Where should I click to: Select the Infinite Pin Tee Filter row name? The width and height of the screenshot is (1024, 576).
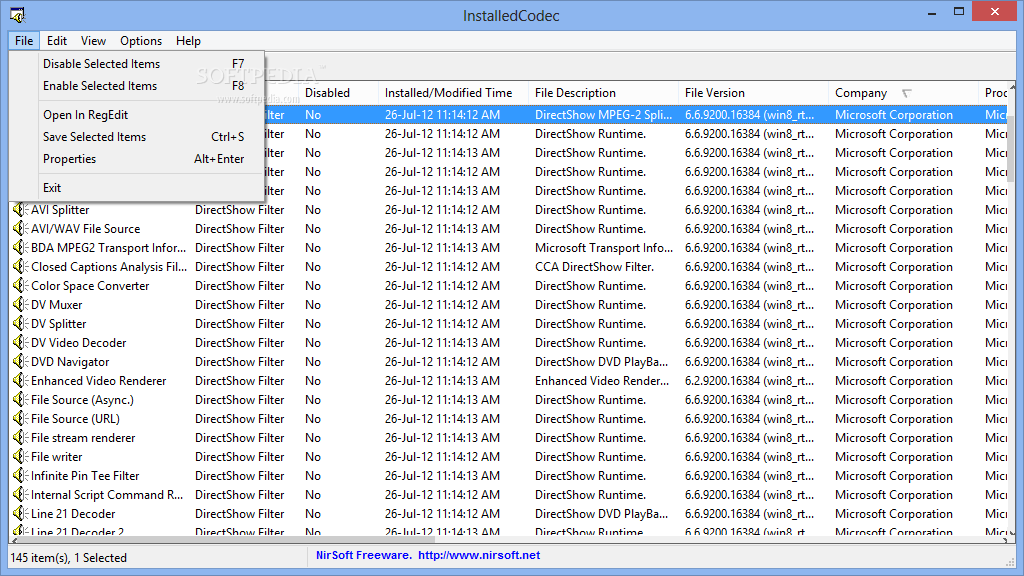pyautogui.click(x=85, y=475)
